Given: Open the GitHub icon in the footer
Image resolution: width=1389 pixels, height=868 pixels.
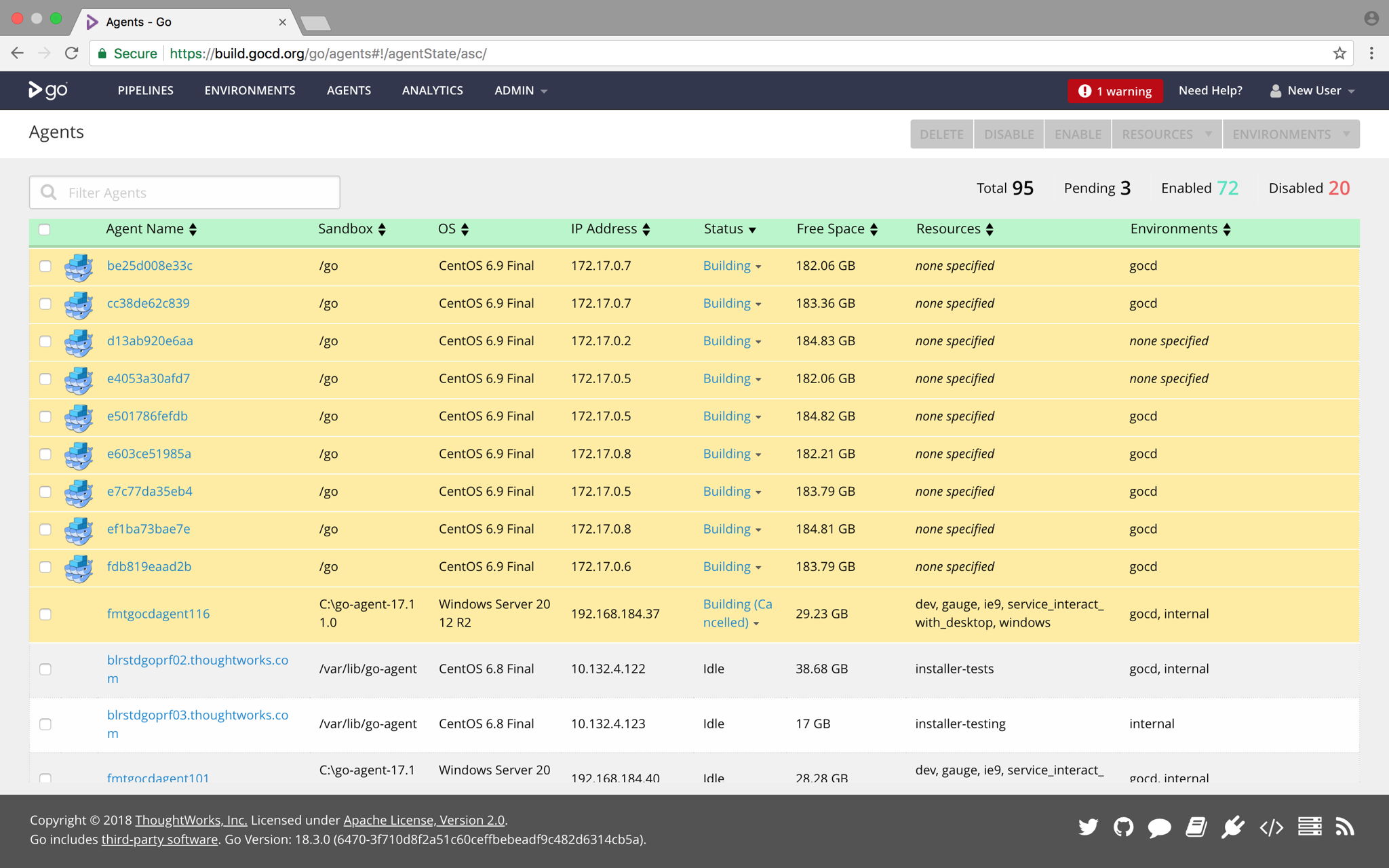Looking at the screenshot, I should (x=1123, y=827).
